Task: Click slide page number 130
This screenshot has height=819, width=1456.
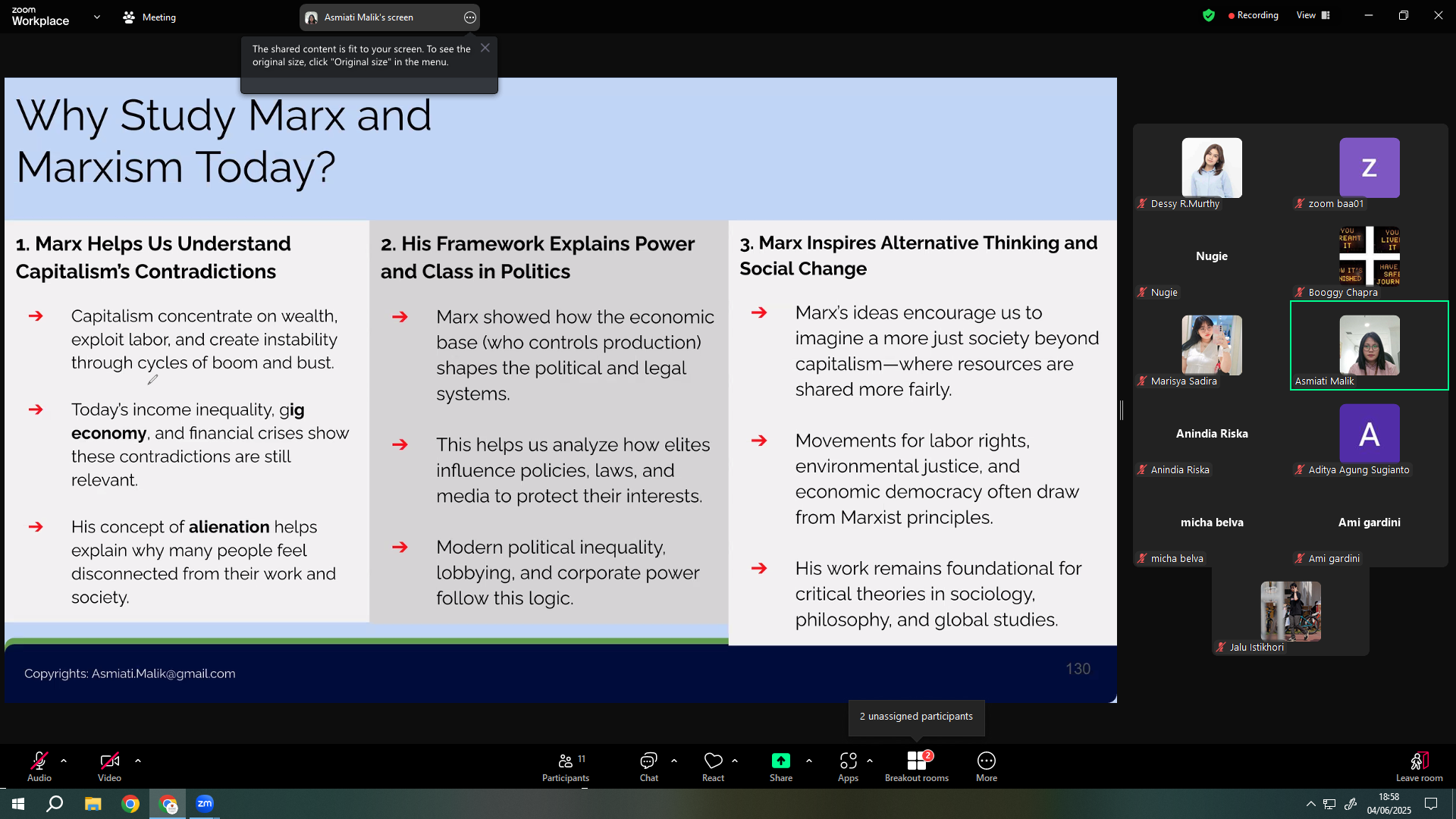Action: (x=1078, y=669)
